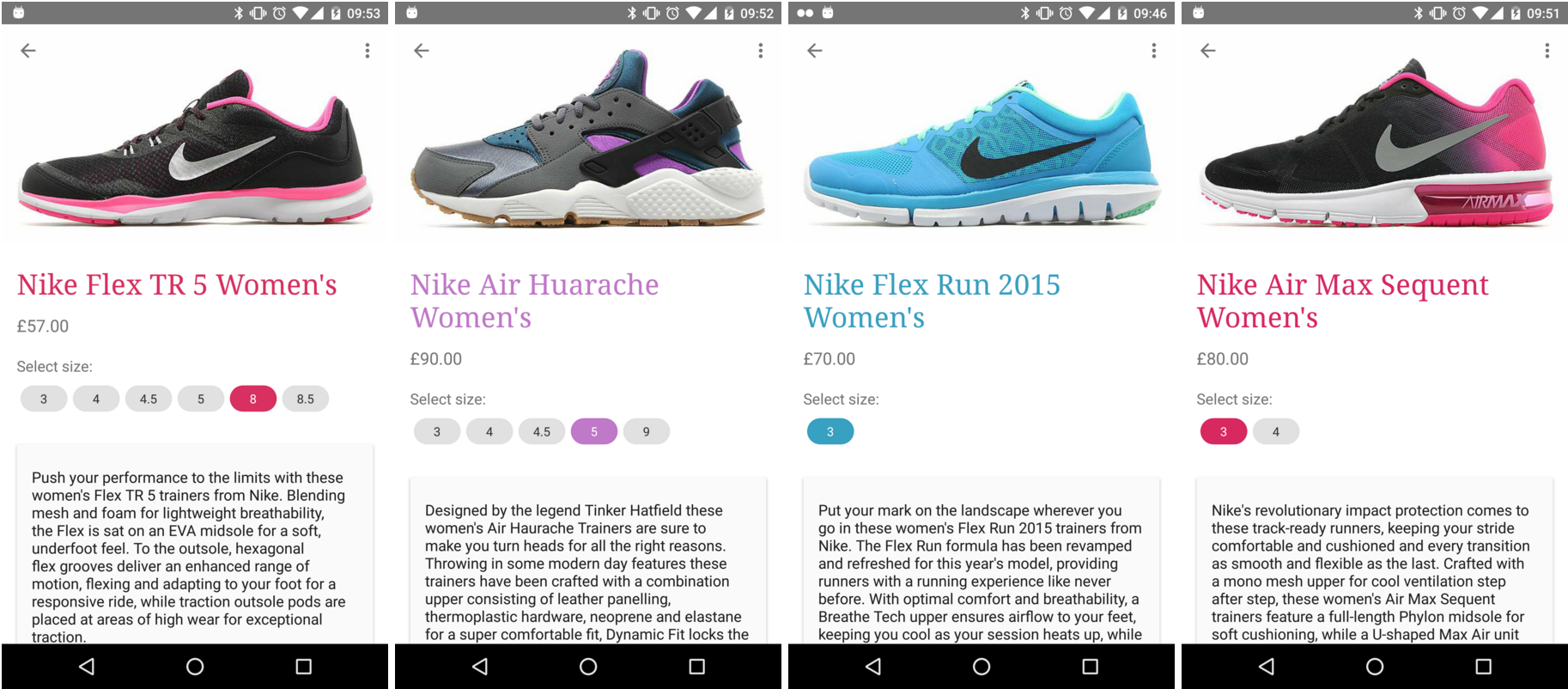Tap the Flex Run 2015 description card

point(982,560)
